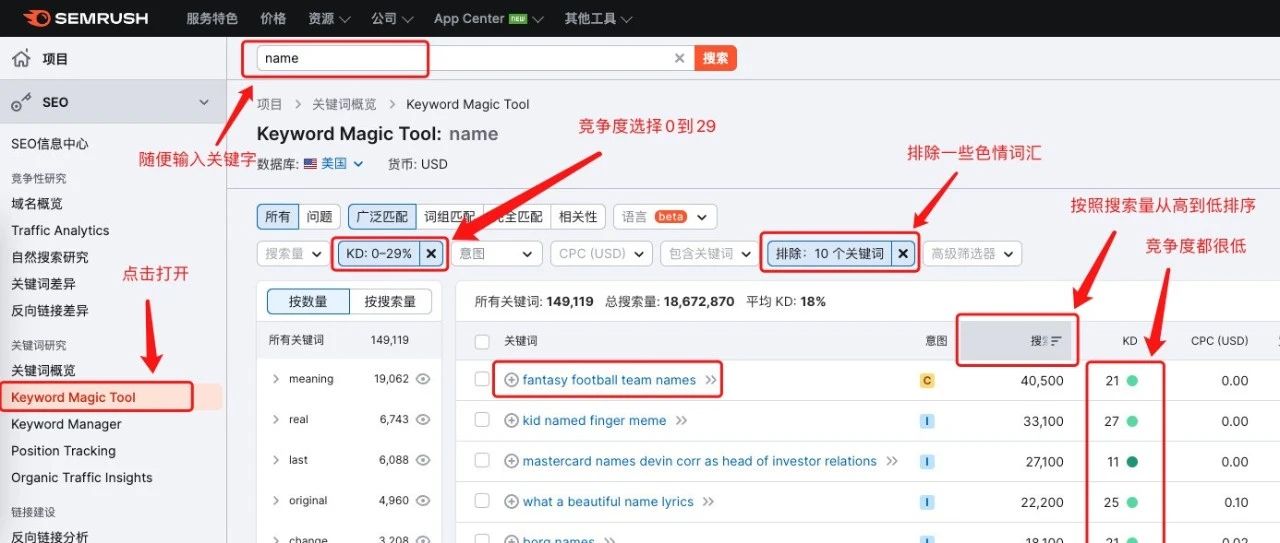This screenshot has height=543, width=1280.
Task: Toggle eye icon for meaning group
Action: click(423, 379)
